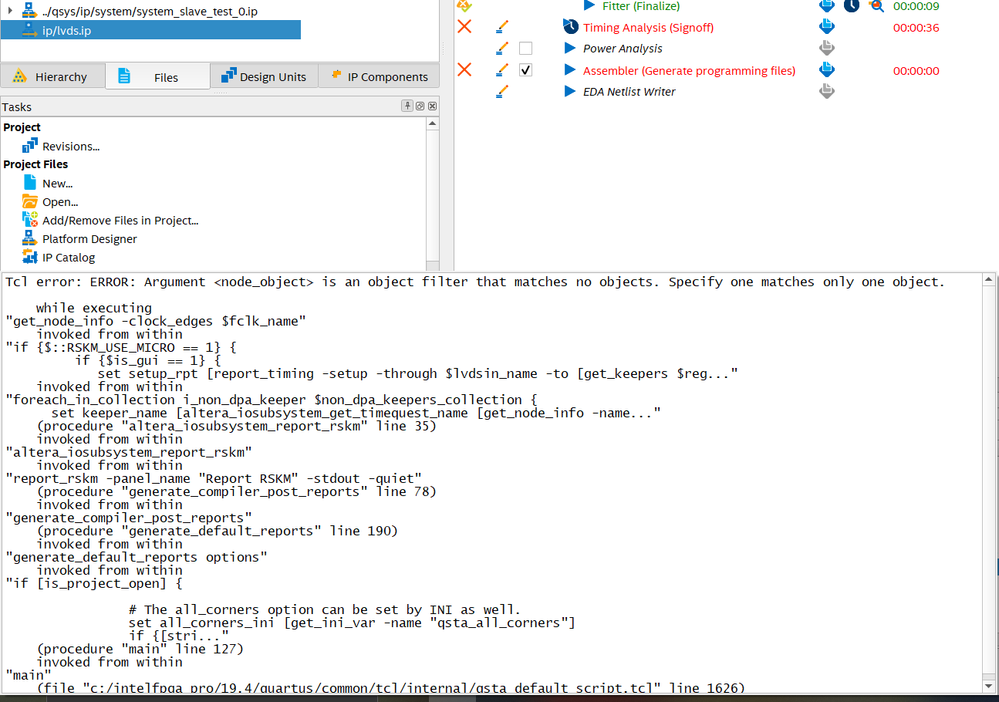Open the Fitter (Finalize) report
The height and width of the screenshot is (702, 999).
click(x=826, y=6)
